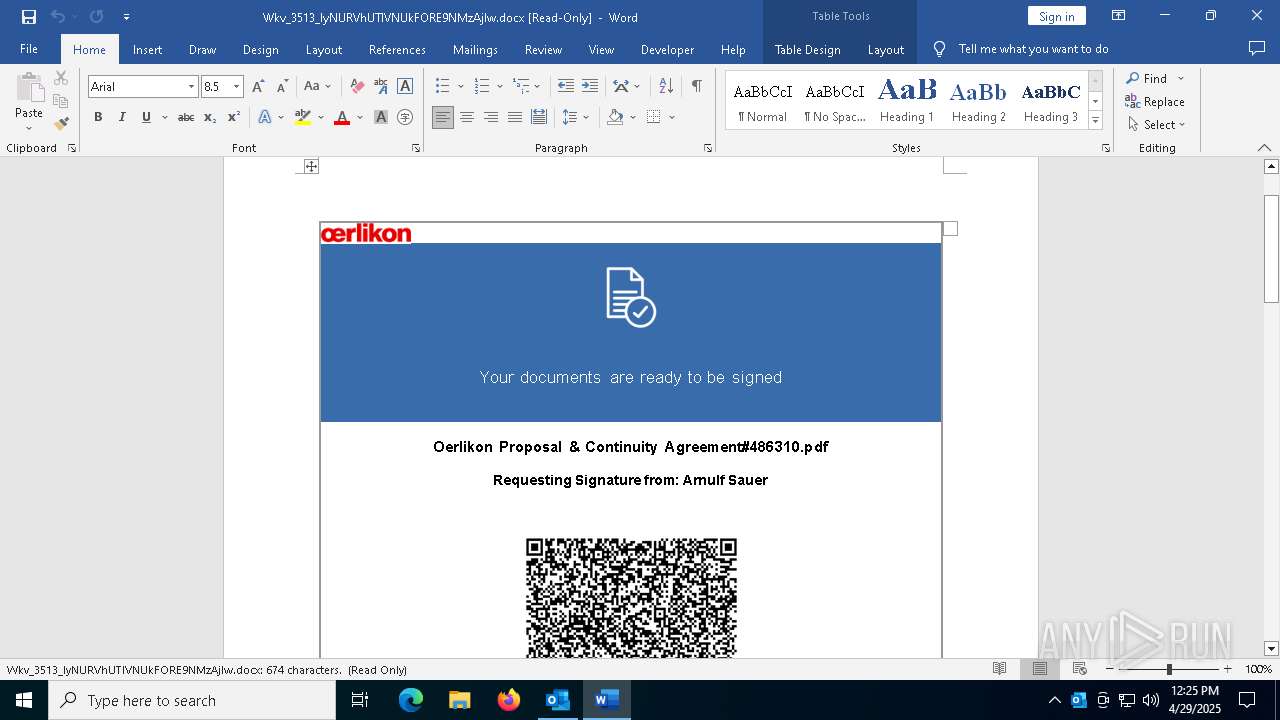Toggle Justify paragraph alignment
The image size is (1280, 720).
click(515, 117)
